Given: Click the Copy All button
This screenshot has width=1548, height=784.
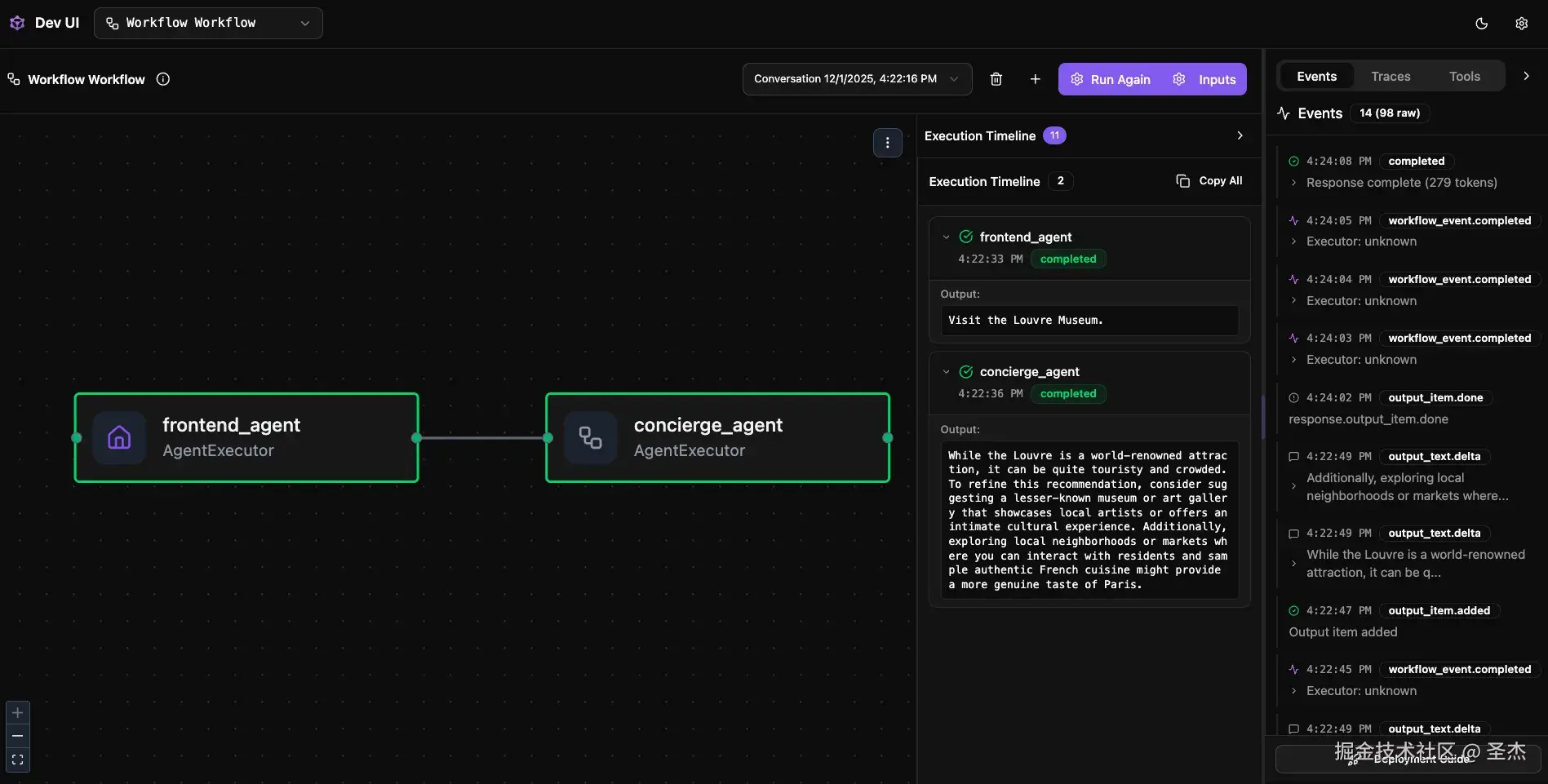Looking at the screenshot, I should coord(1209,180).
